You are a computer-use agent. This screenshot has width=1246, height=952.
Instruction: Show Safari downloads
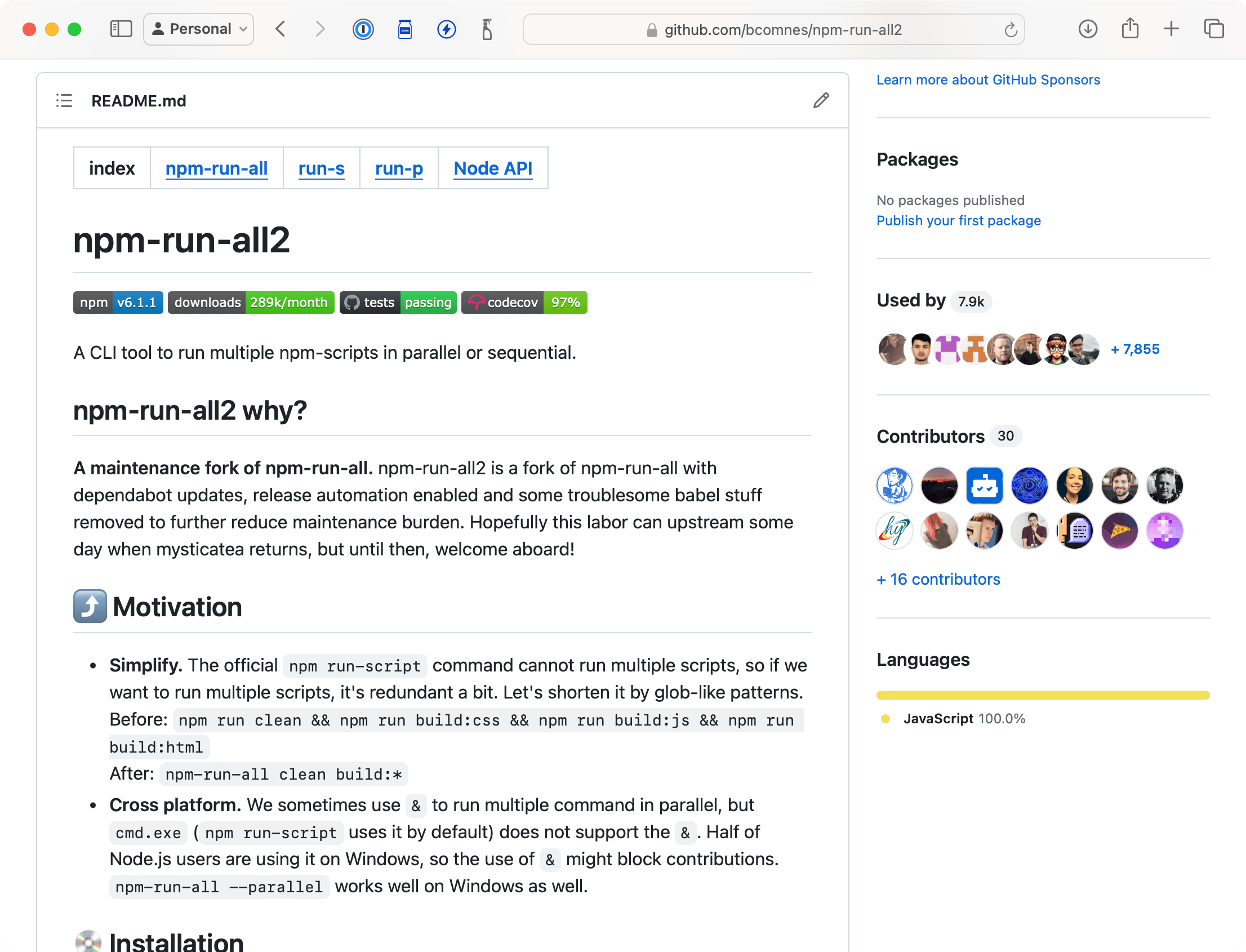(1087, 29)
